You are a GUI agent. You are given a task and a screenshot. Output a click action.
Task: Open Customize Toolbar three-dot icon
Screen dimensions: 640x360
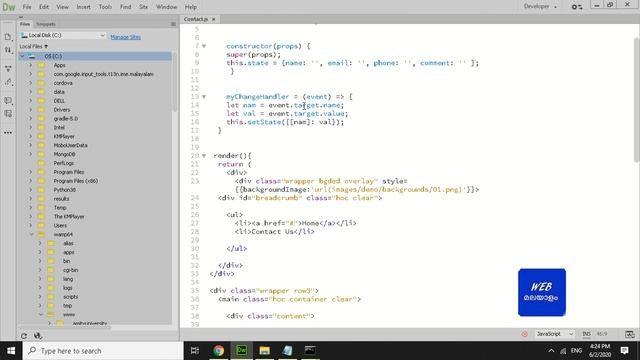(8, 133)
